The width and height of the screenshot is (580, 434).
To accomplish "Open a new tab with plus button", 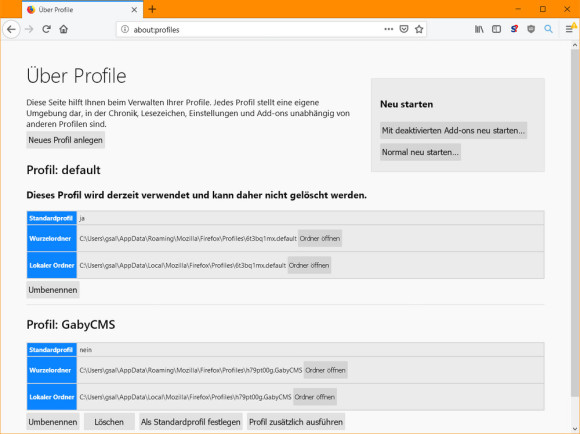I will (152, 9).
